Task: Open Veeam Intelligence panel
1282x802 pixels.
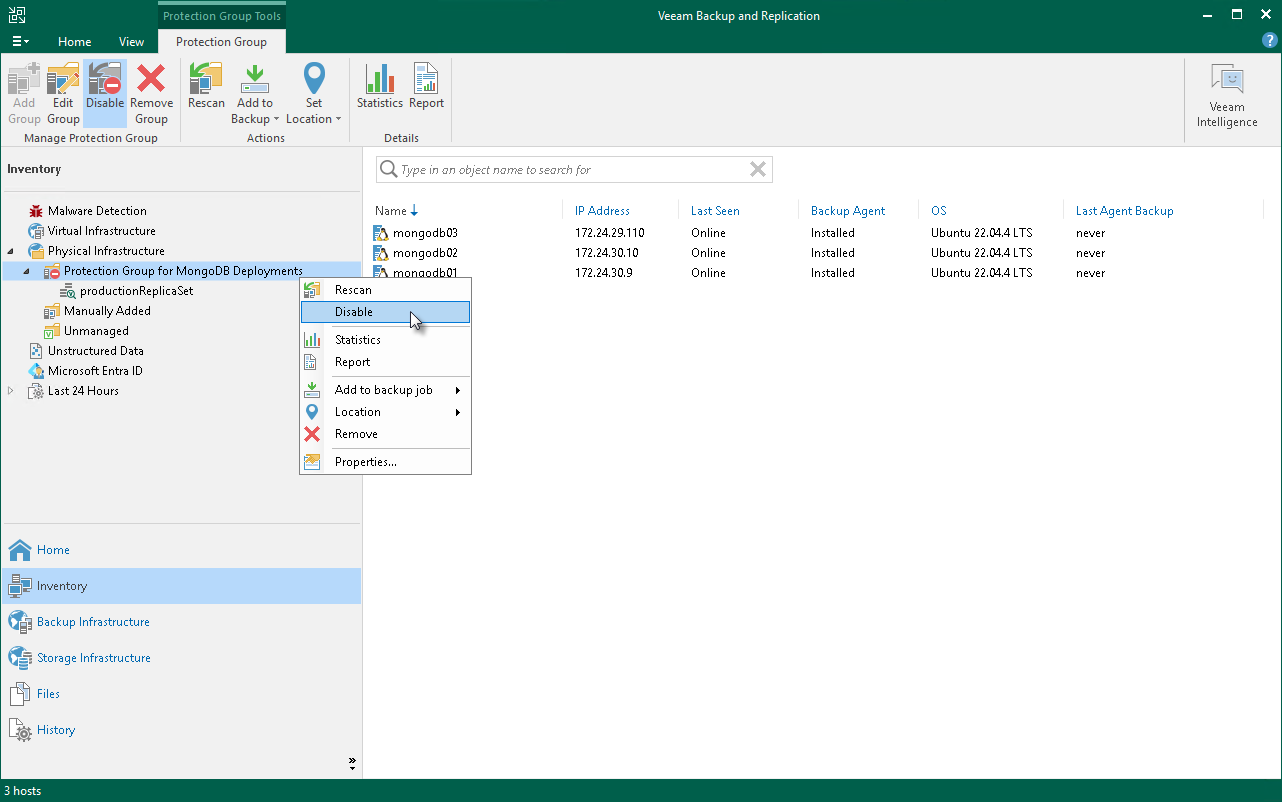Action: pyautogui.click(x=1227, y=96)
